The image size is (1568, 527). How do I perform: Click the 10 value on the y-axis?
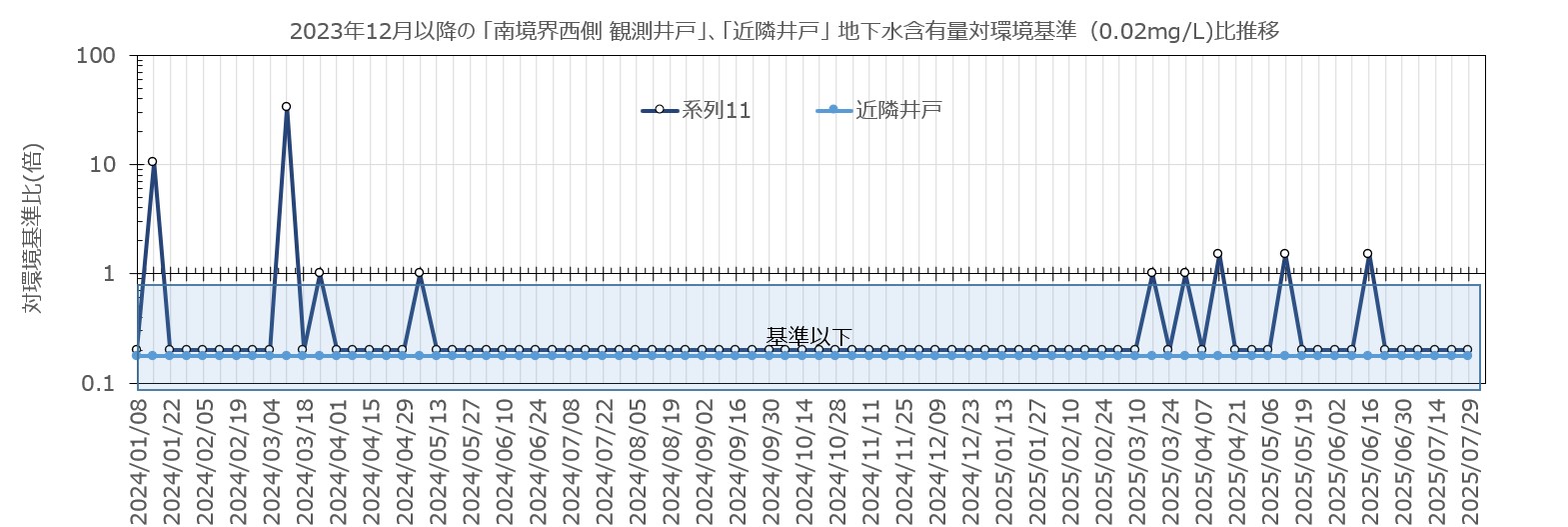tap(103, 165)
